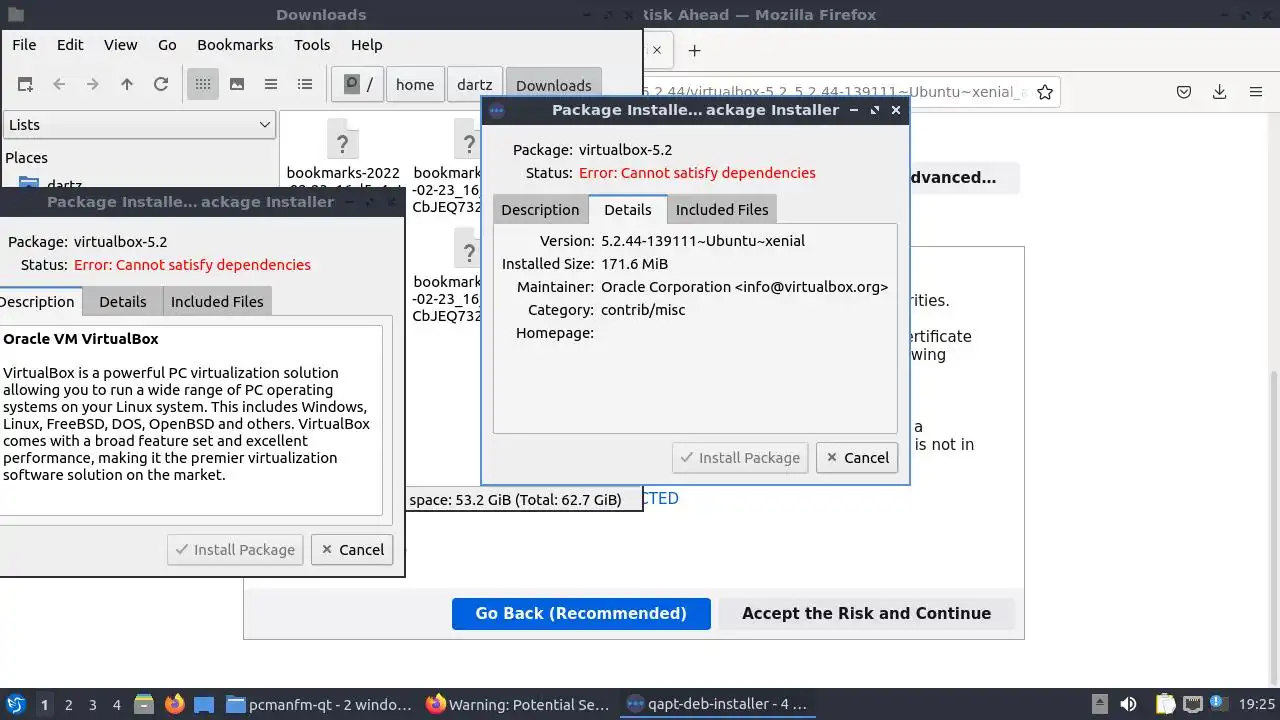Click the show desktop panel icon
Viewport: 1280px width, 720px height.
coord(204,705)
